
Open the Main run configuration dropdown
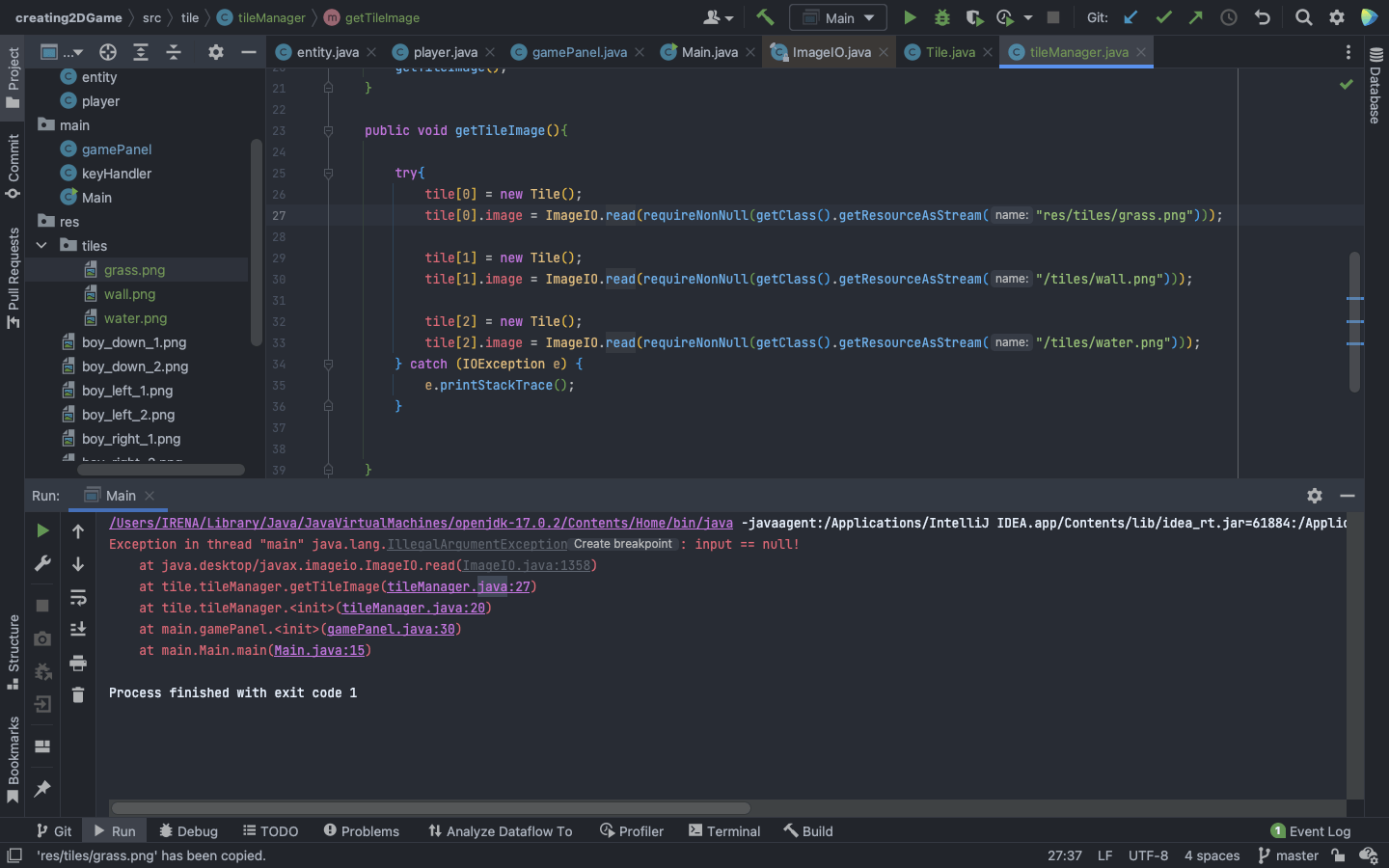click(x=837, y=16)
